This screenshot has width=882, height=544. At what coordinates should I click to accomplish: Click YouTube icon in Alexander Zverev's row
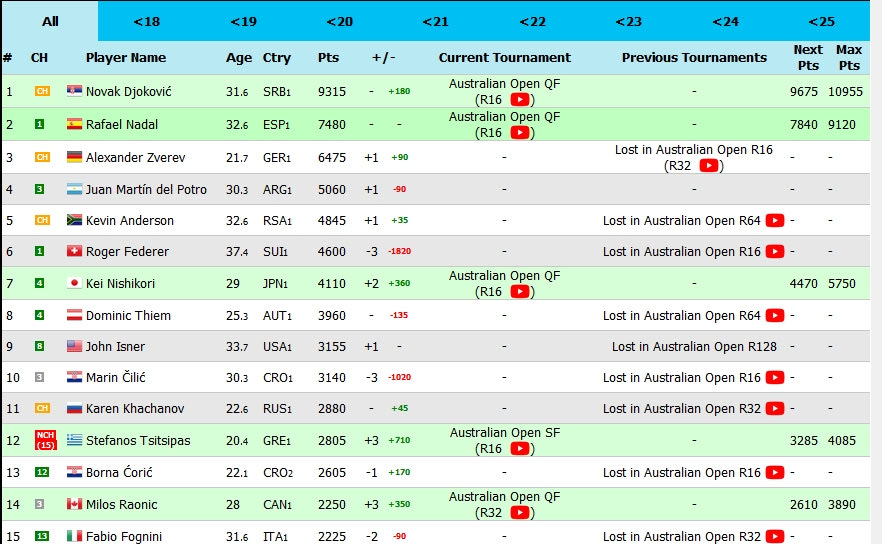point(709,166)
